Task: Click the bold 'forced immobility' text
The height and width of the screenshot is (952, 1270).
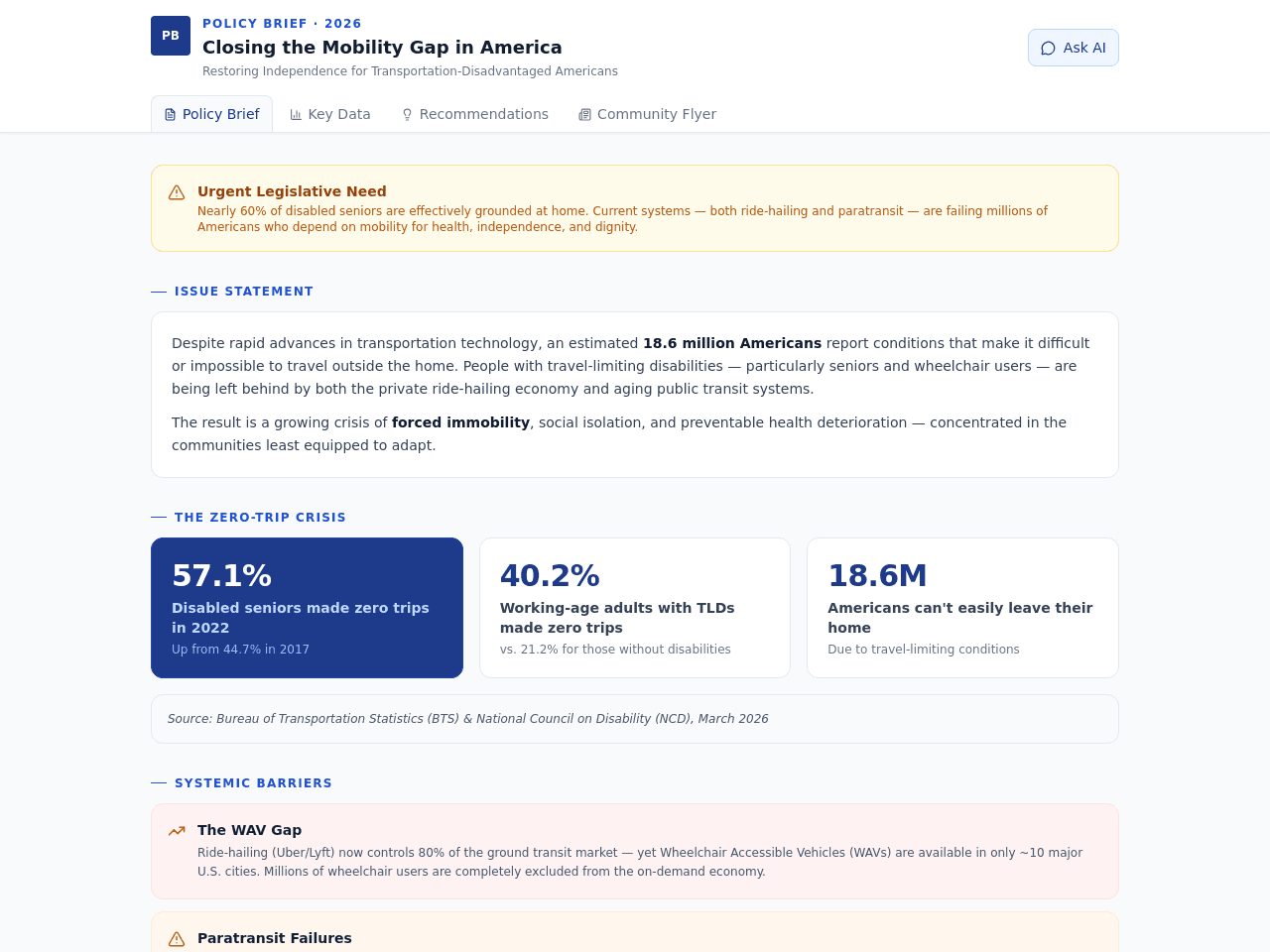Action: [x=460, y=422]
